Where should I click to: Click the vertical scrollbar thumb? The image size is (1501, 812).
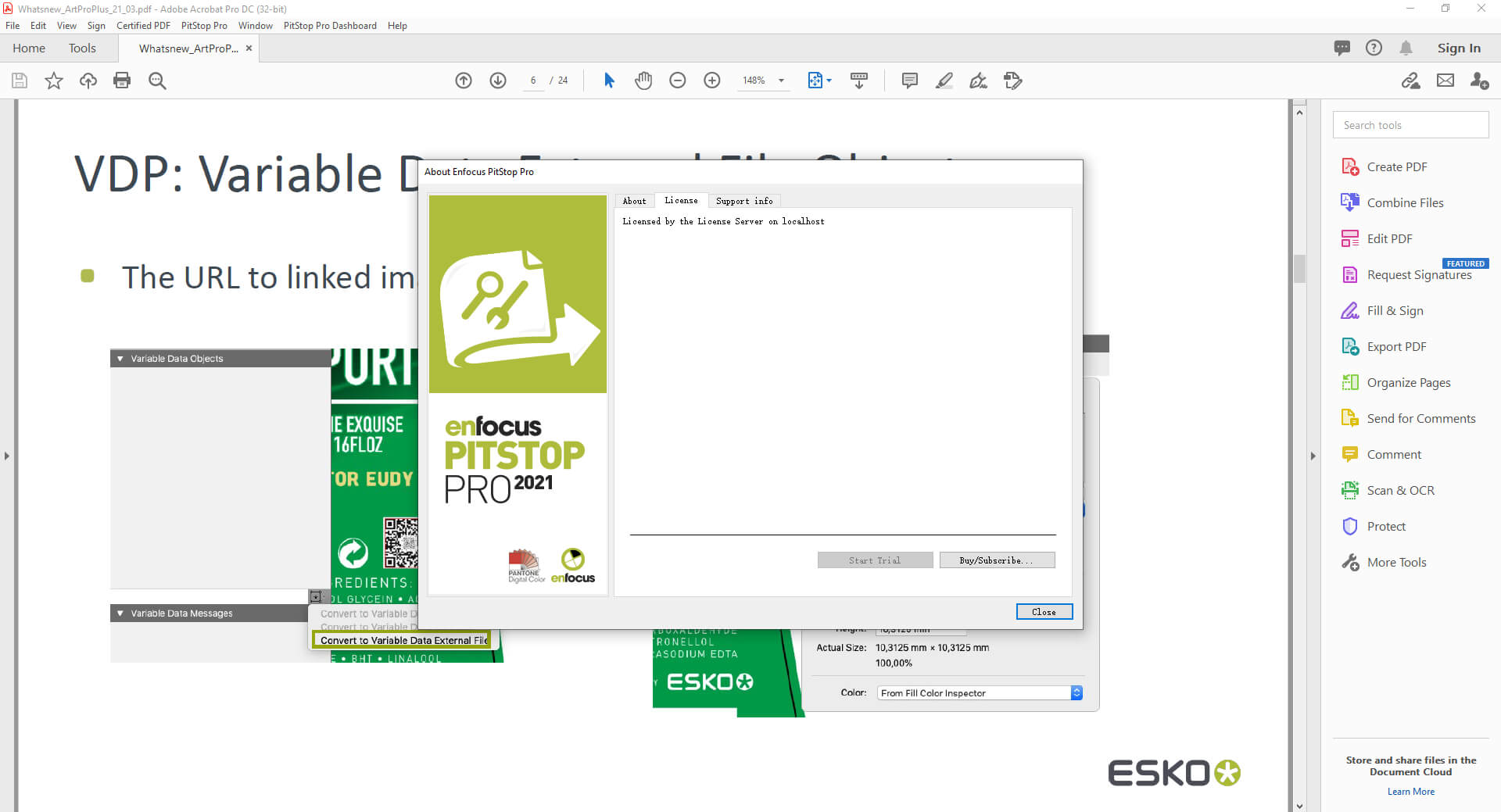pyautogui.click(x=1299, y=269)
